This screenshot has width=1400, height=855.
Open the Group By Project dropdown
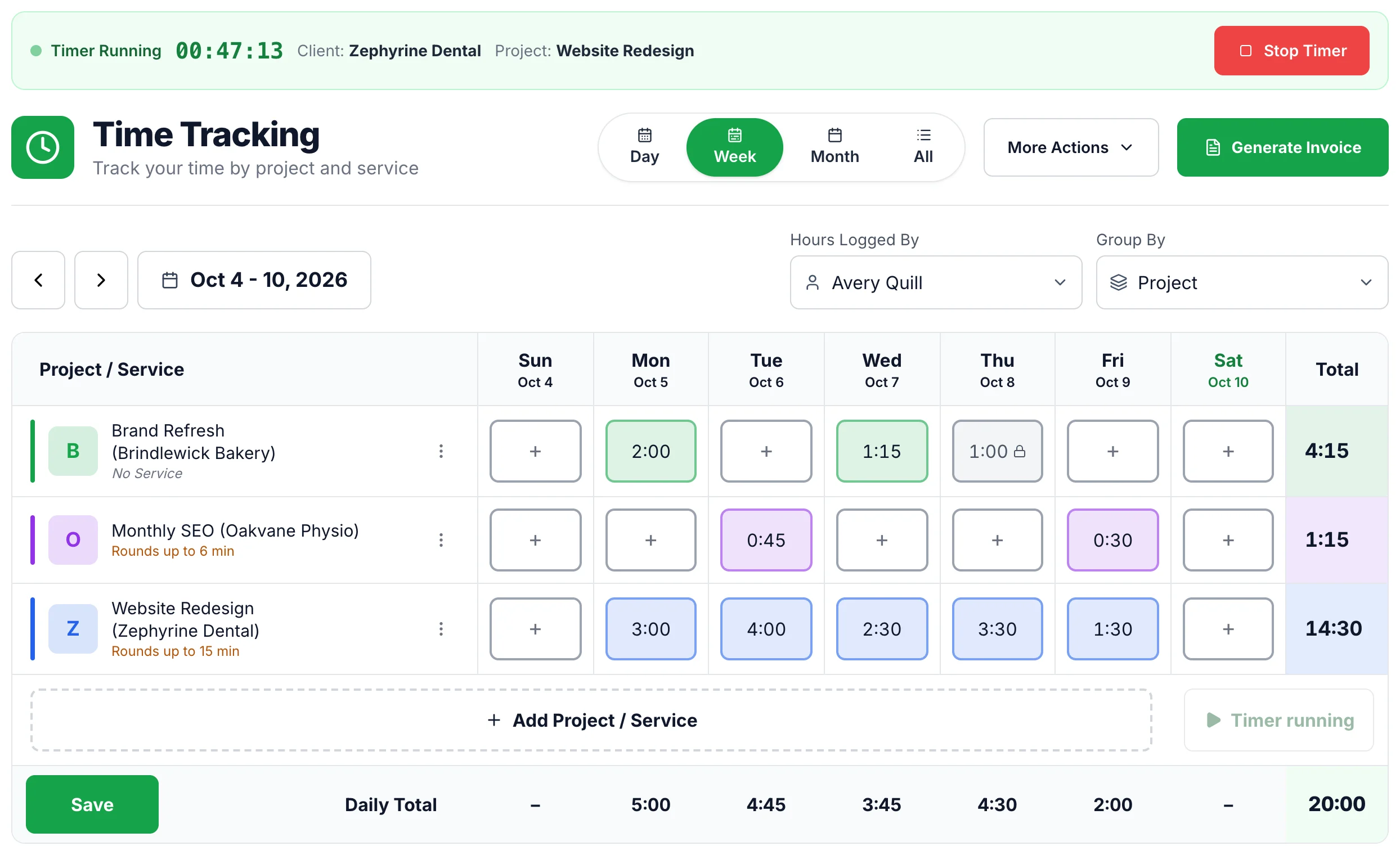click(x=1241, y=282)
